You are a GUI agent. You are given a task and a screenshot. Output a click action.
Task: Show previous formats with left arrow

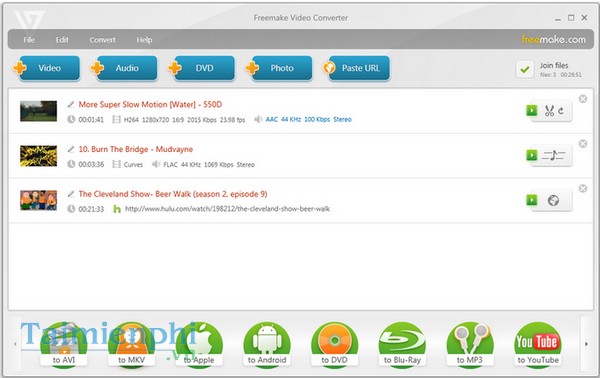click(x=15, y=344)
